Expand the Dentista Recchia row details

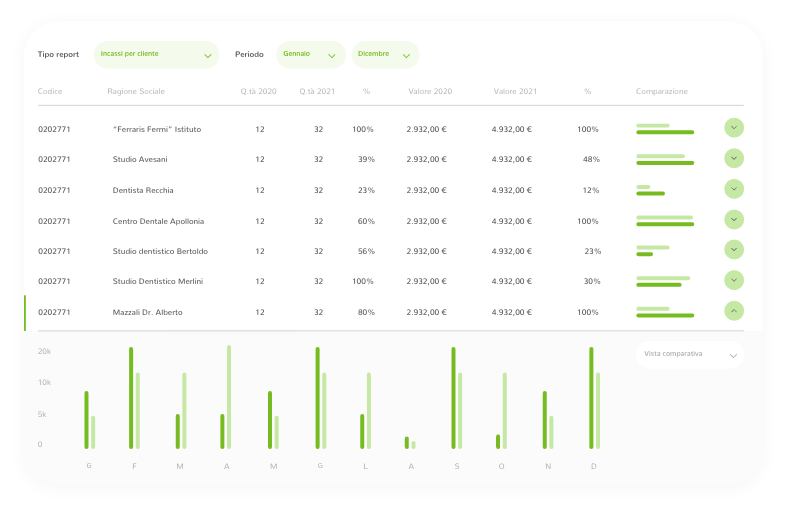(x=734, y=189)
